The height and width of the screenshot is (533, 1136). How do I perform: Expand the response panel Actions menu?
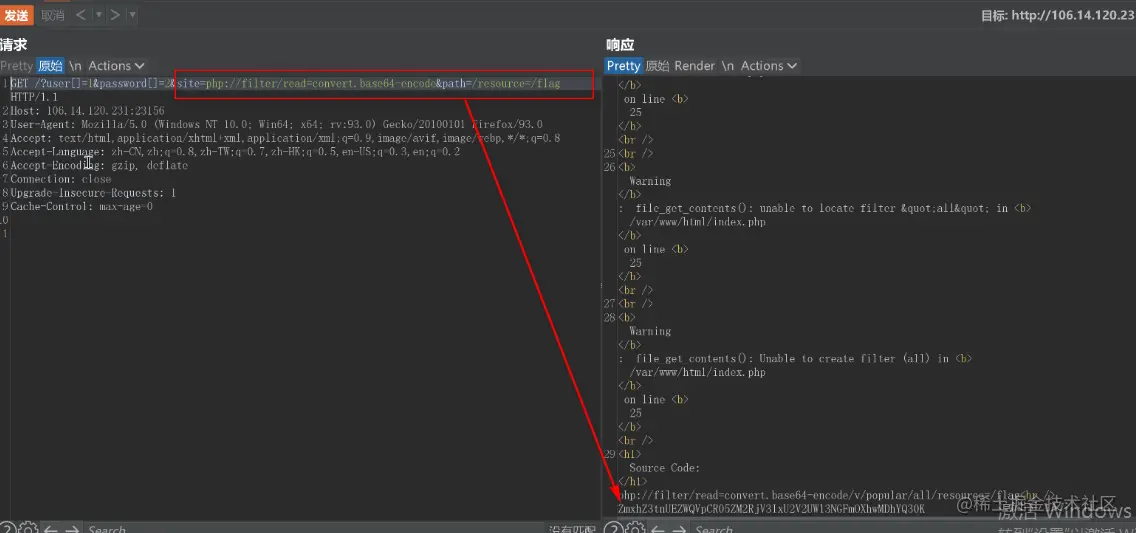(x=769, y=66)
